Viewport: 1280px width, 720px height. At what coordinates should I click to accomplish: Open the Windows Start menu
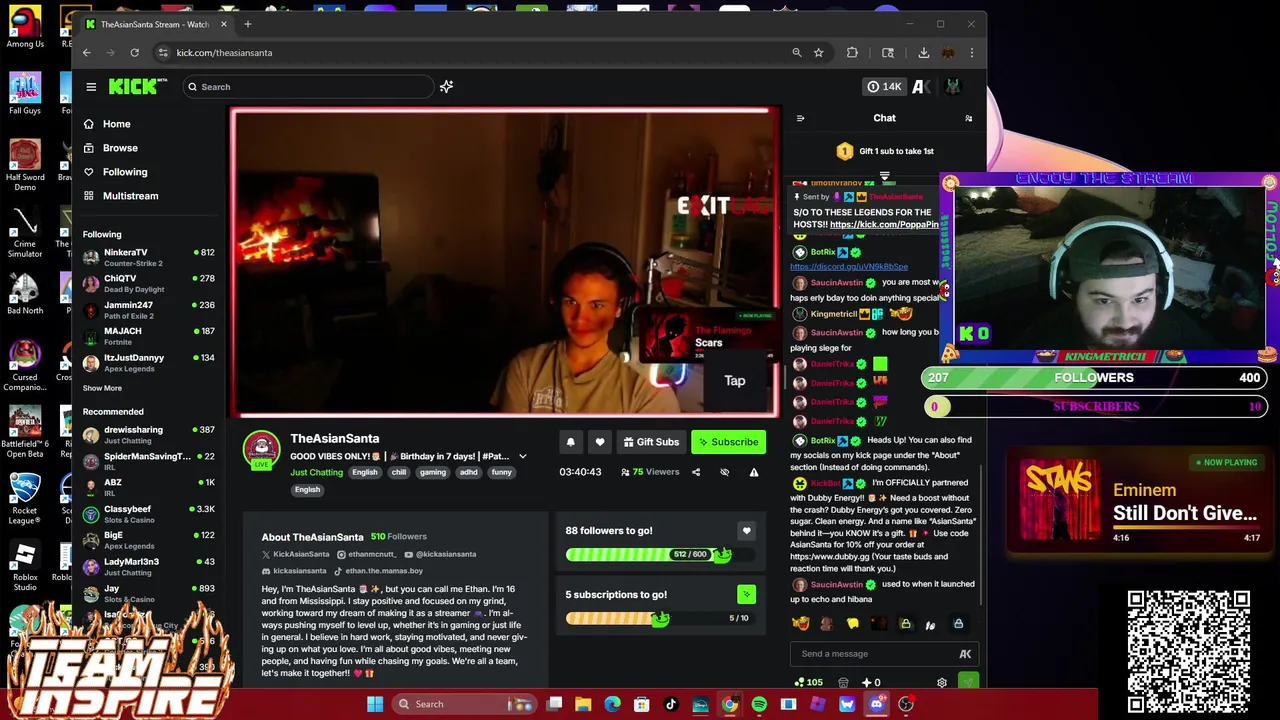(x=375, y=704)
